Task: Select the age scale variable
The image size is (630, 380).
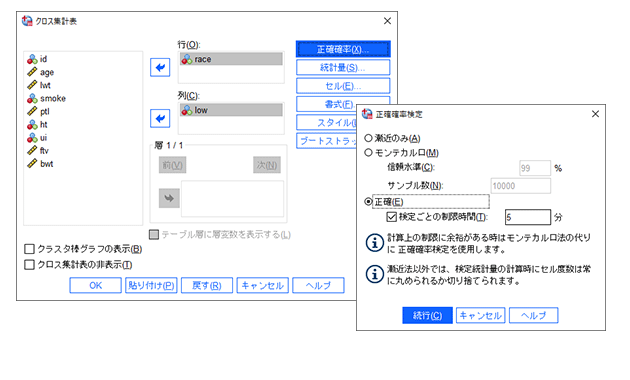Action: click(x=41, y=72)
